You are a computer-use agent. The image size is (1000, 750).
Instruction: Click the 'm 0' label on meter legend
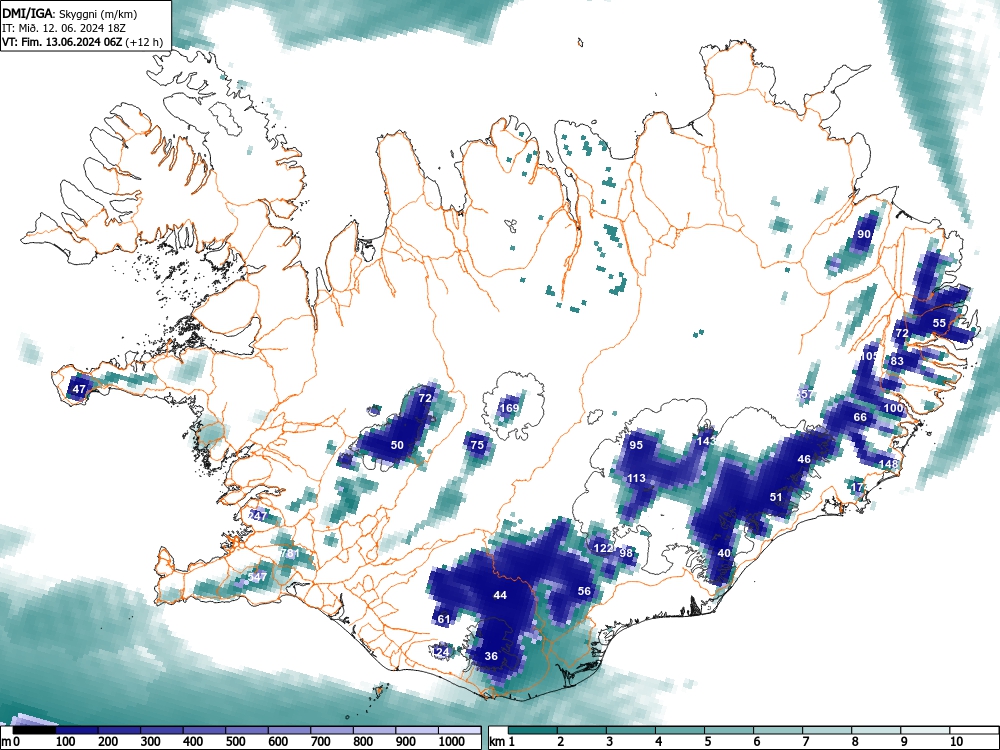11,742
